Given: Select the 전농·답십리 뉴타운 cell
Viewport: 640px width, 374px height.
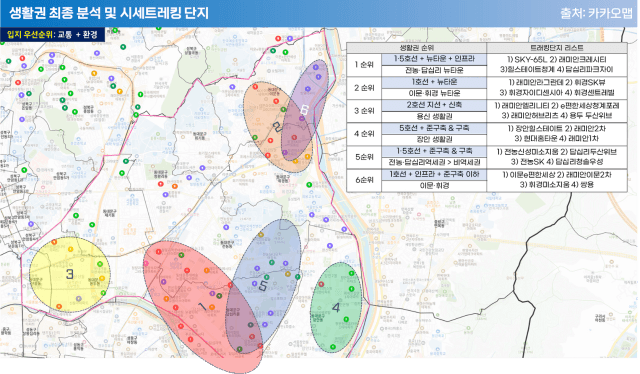Looking at the screenshot, I should coord(434,70).
